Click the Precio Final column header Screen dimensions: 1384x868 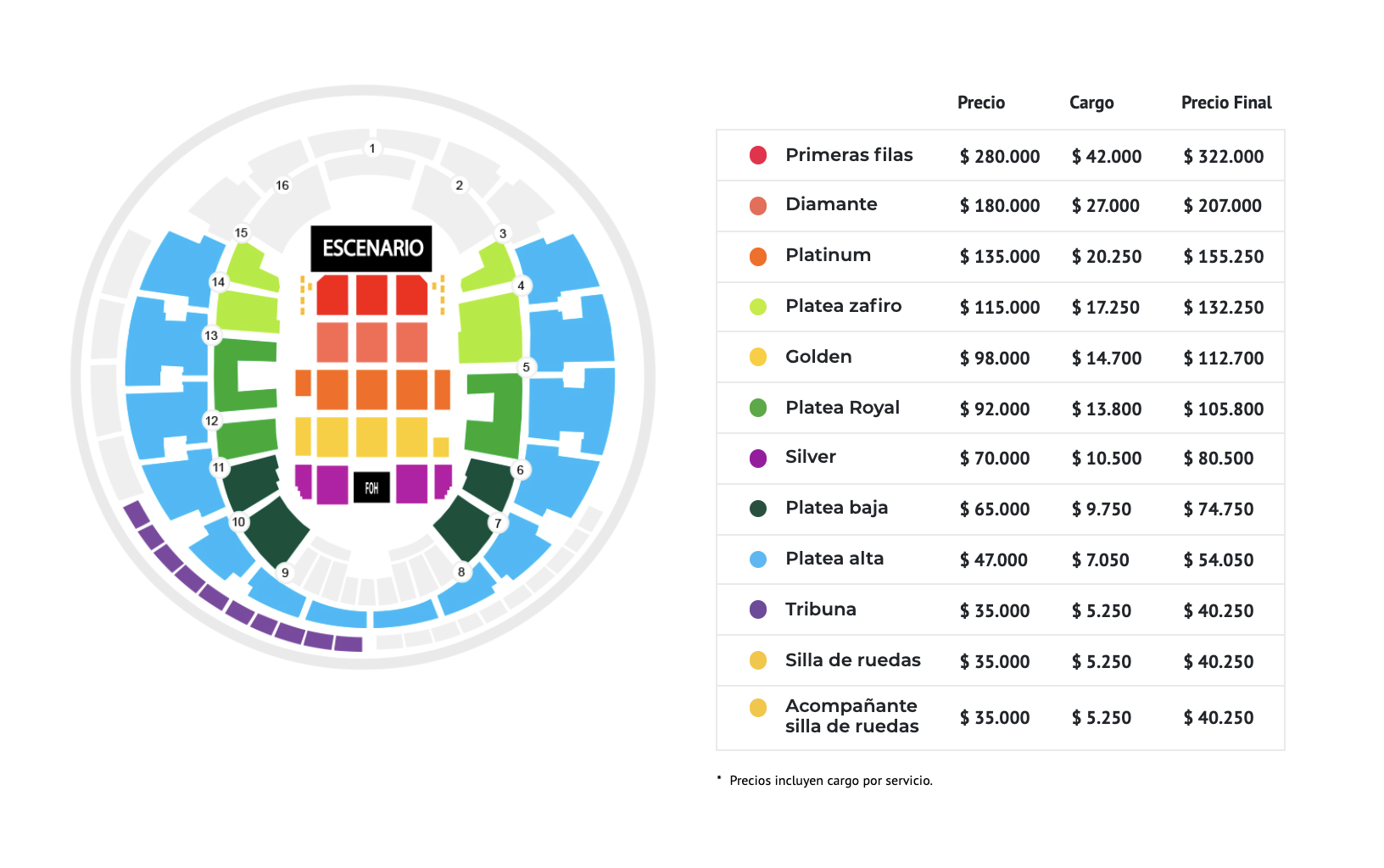[x=1226, y=103]
